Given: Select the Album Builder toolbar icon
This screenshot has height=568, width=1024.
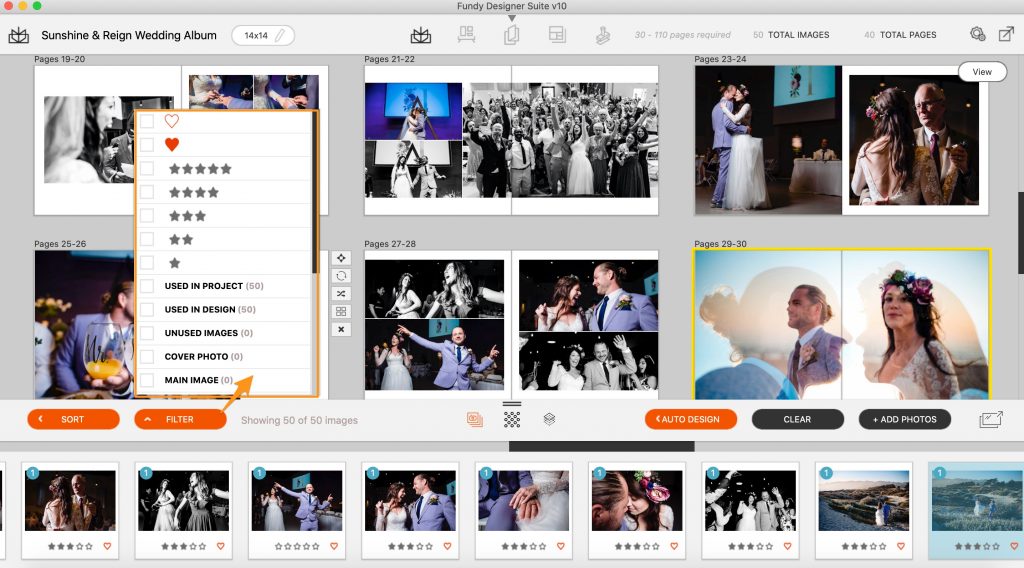Looking at the screenshot, I should (512, 35).
